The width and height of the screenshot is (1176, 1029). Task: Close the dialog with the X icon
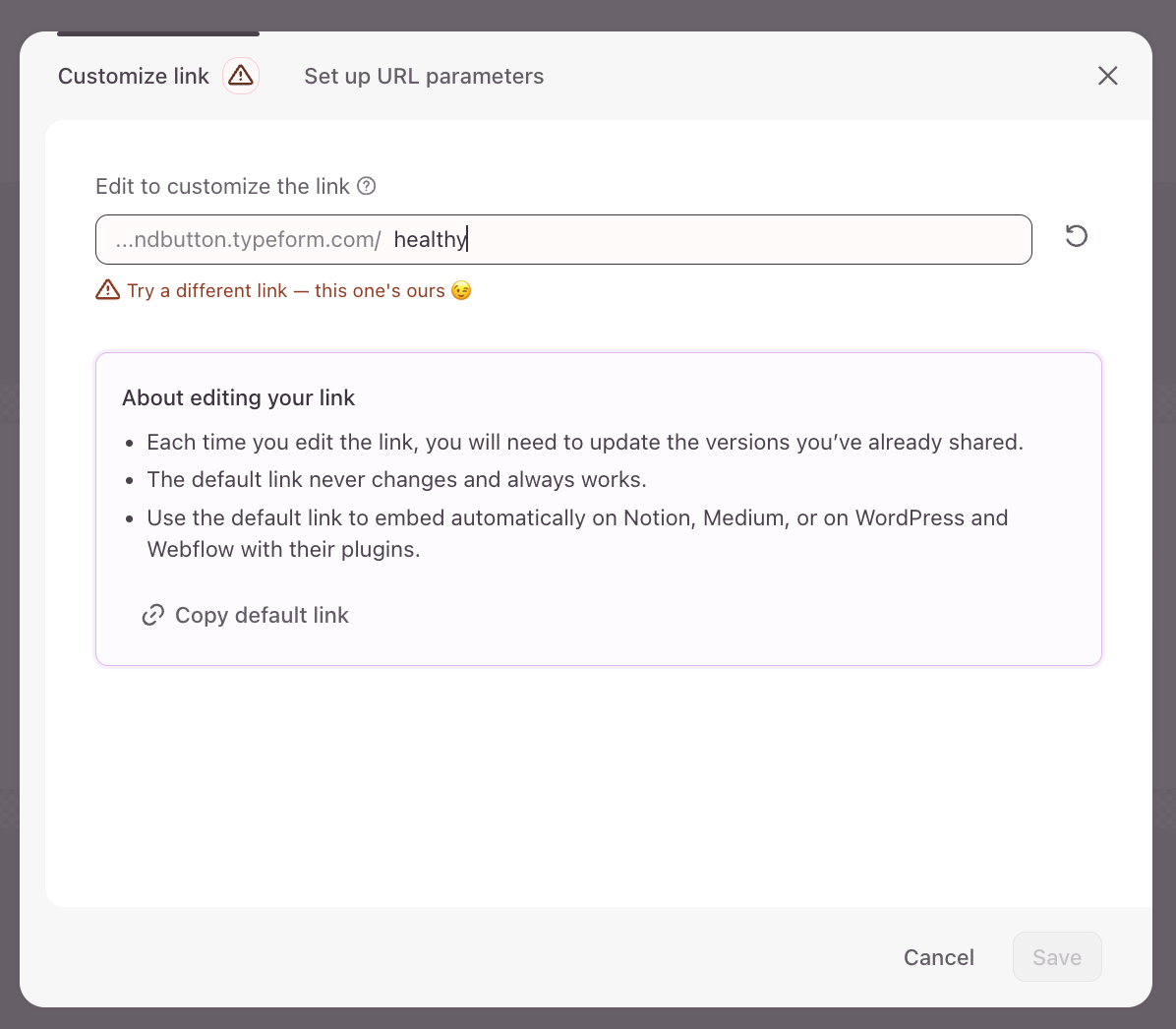(1107, 76)
